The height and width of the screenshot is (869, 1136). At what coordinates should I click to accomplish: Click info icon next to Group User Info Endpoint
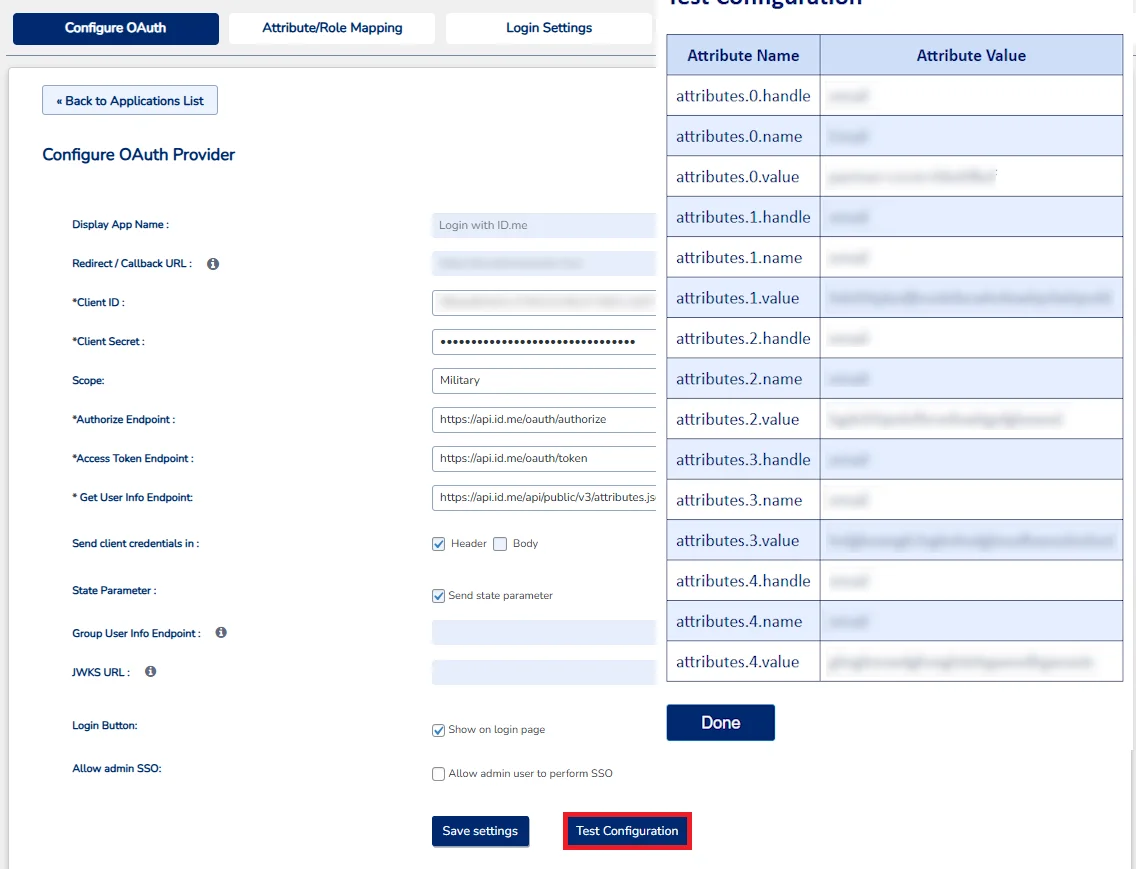[221, 633]
